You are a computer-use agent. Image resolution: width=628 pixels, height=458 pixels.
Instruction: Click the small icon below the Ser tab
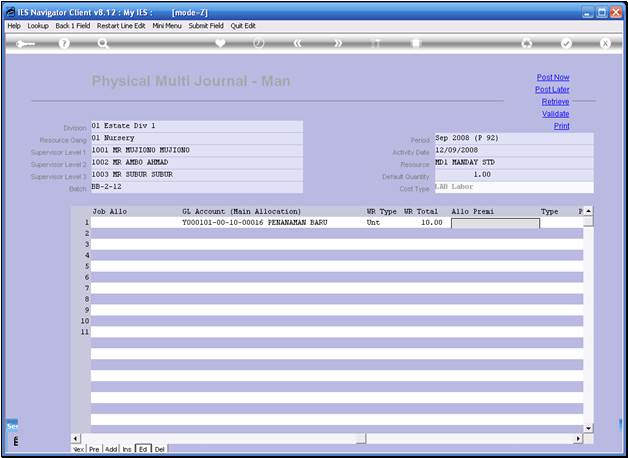click(15, 442)
